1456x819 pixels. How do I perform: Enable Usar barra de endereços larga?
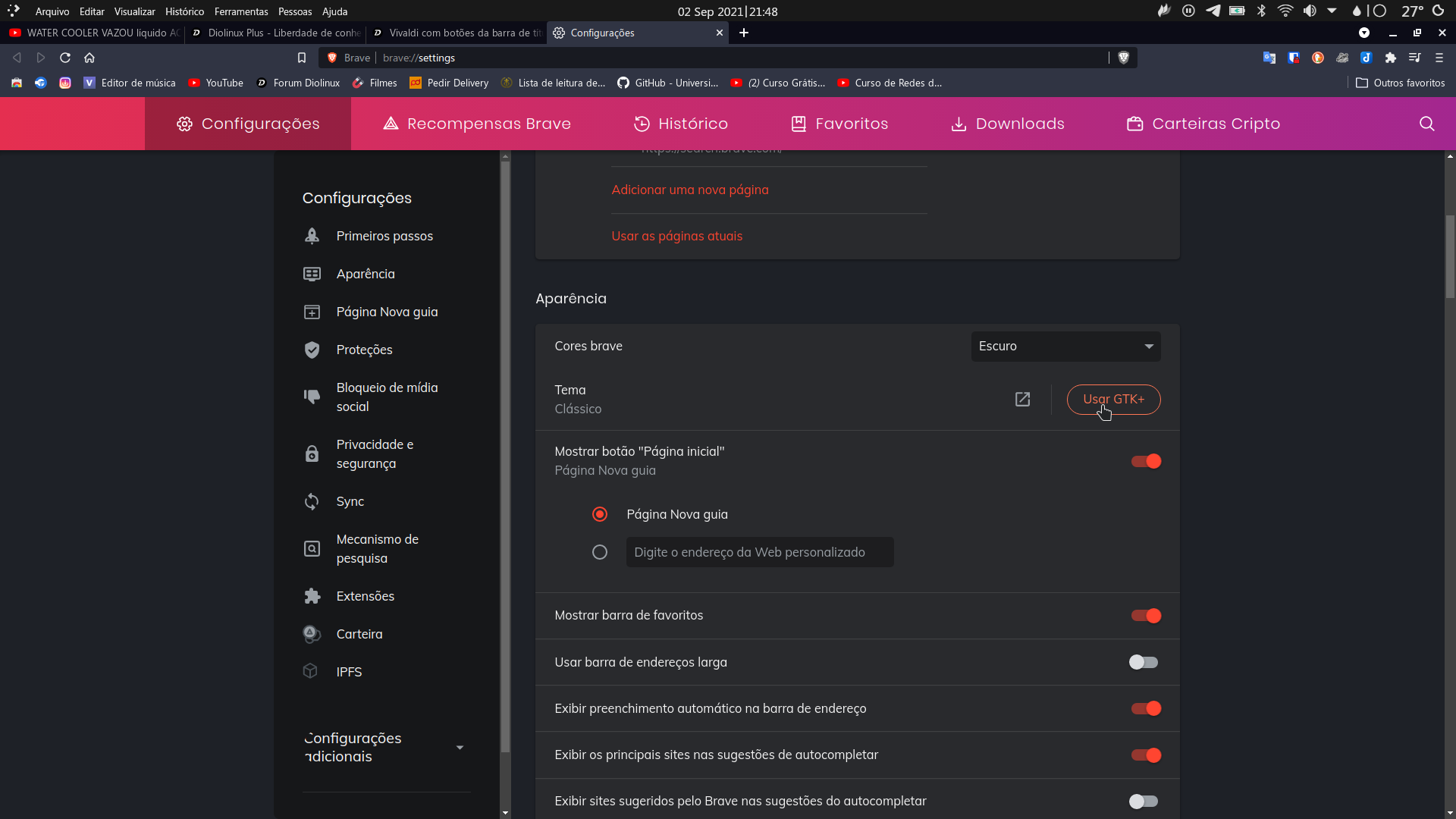(x=1144, y=662)
